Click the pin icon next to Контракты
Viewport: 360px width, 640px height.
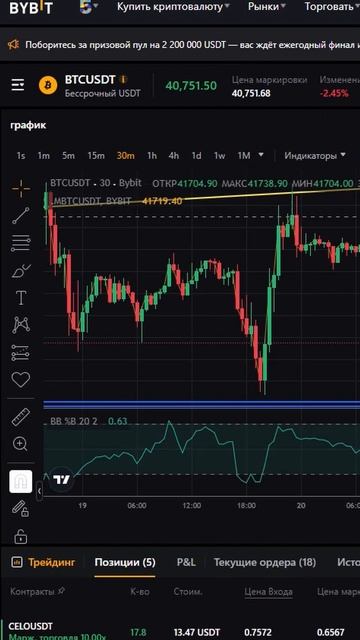pos(62,591)
